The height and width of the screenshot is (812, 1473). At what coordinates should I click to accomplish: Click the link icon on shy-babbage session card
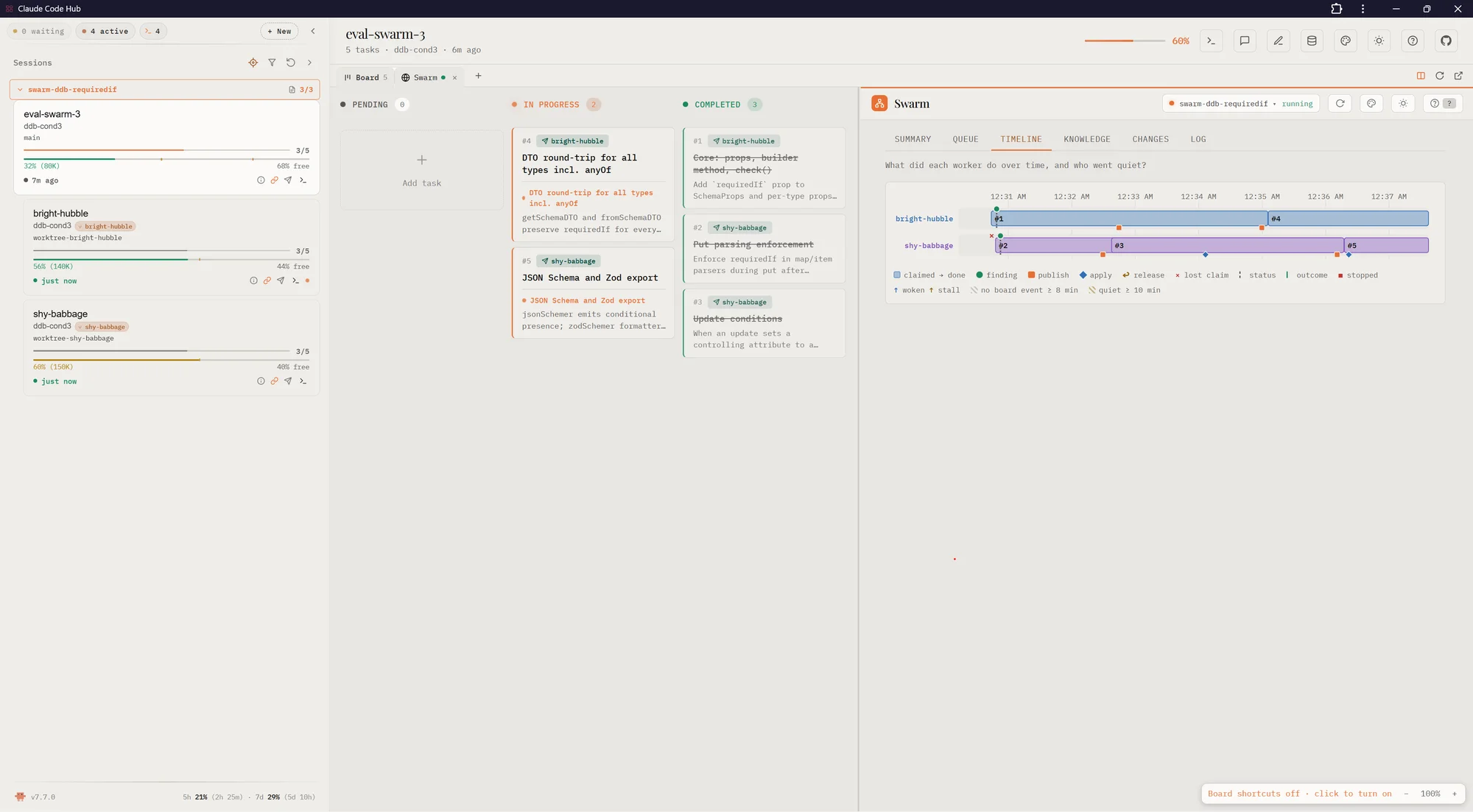274,381
